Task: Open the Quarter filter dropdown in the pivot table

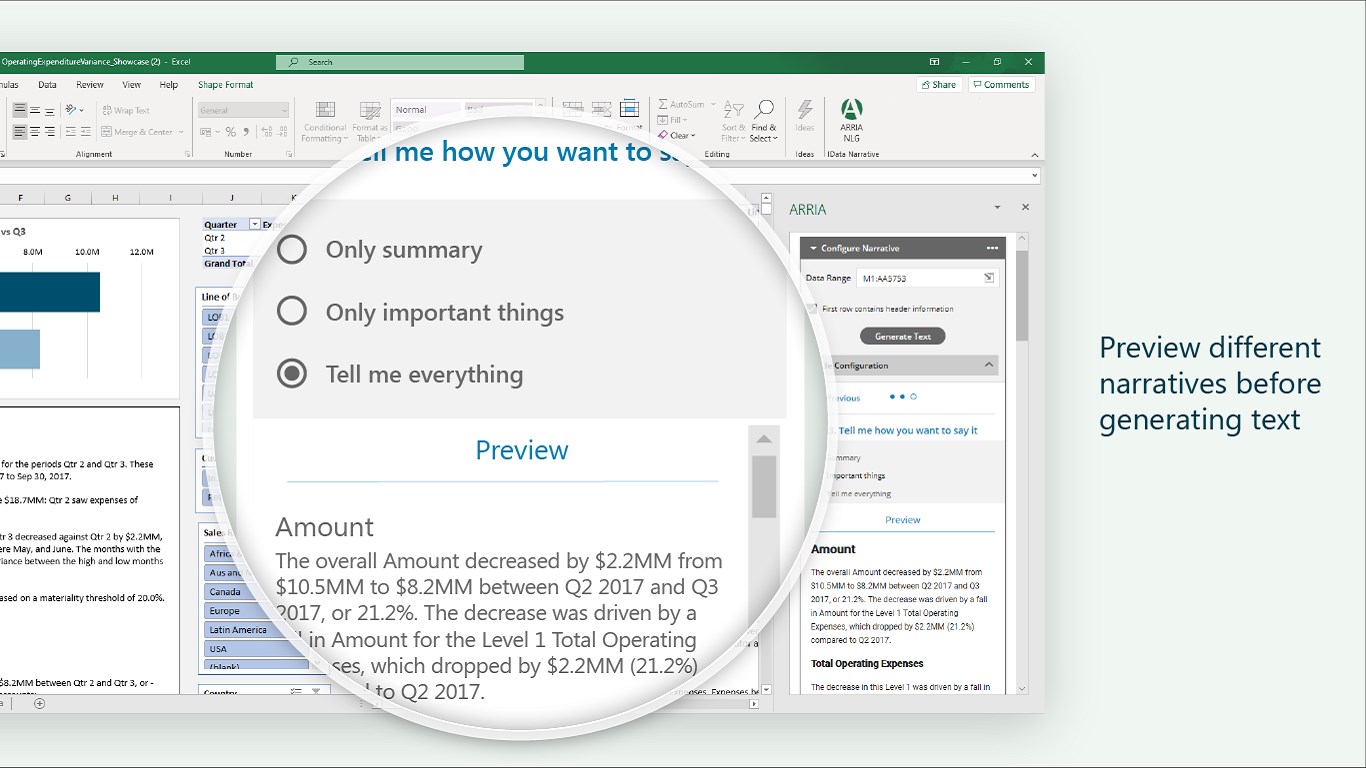Action: (x=254, y=225)
